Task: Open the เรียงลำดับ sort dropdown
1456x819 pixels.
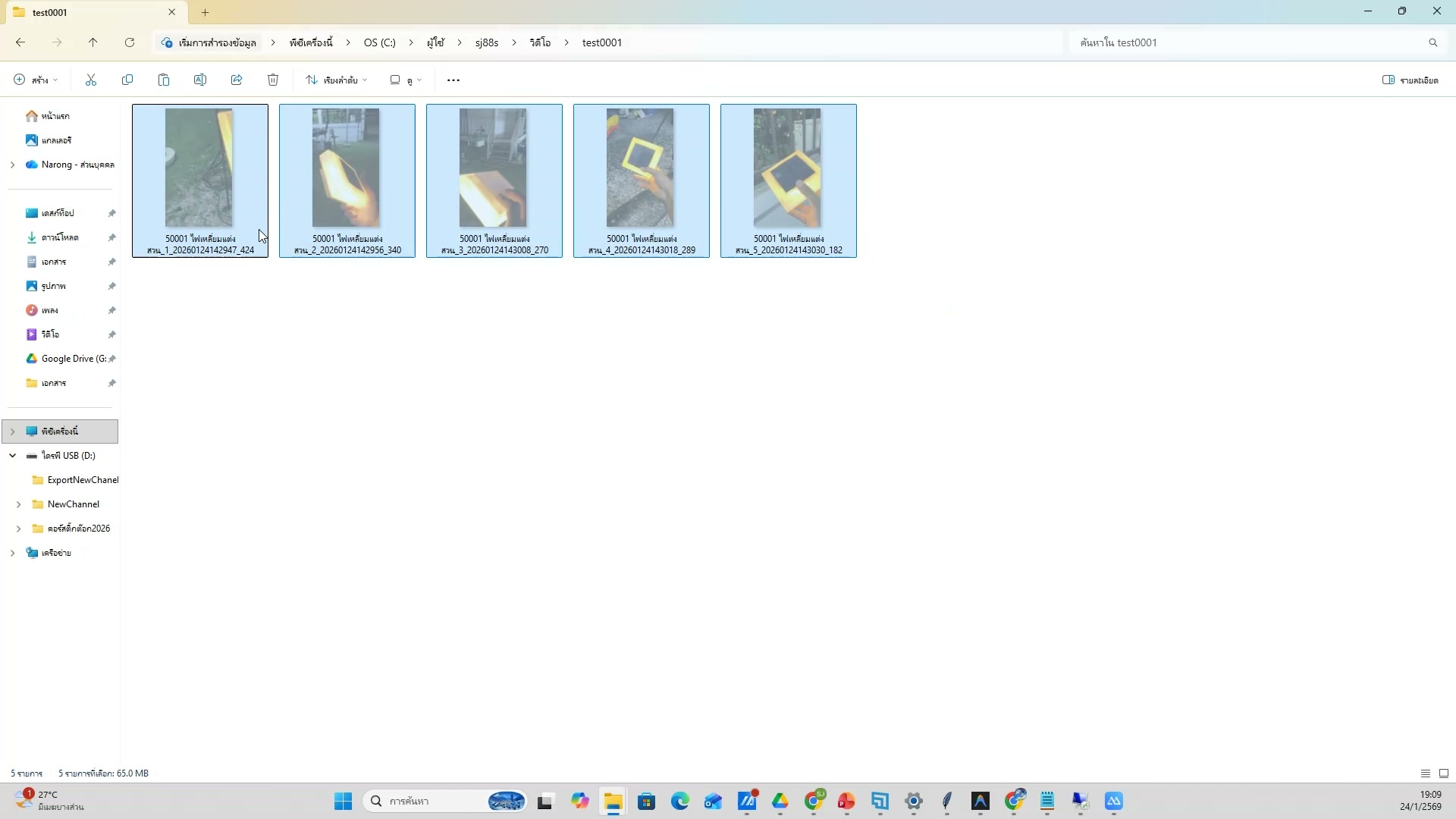Action: 336,80
